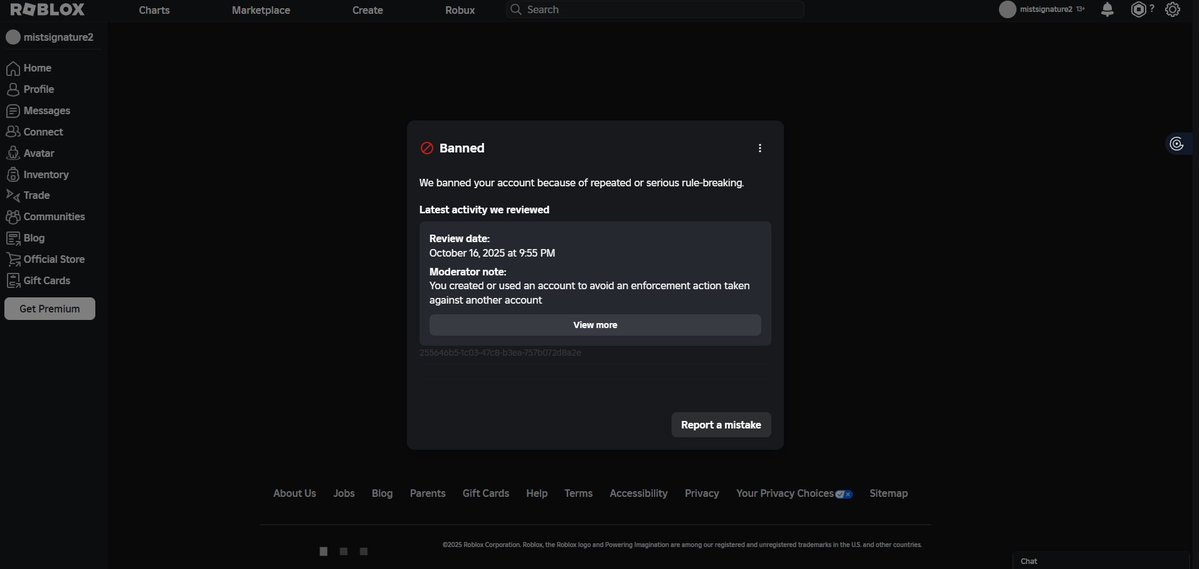This screenshot has width=1199, height=569.
Task: Click the notifications bell icon
Action: (x=1106, y=10)
